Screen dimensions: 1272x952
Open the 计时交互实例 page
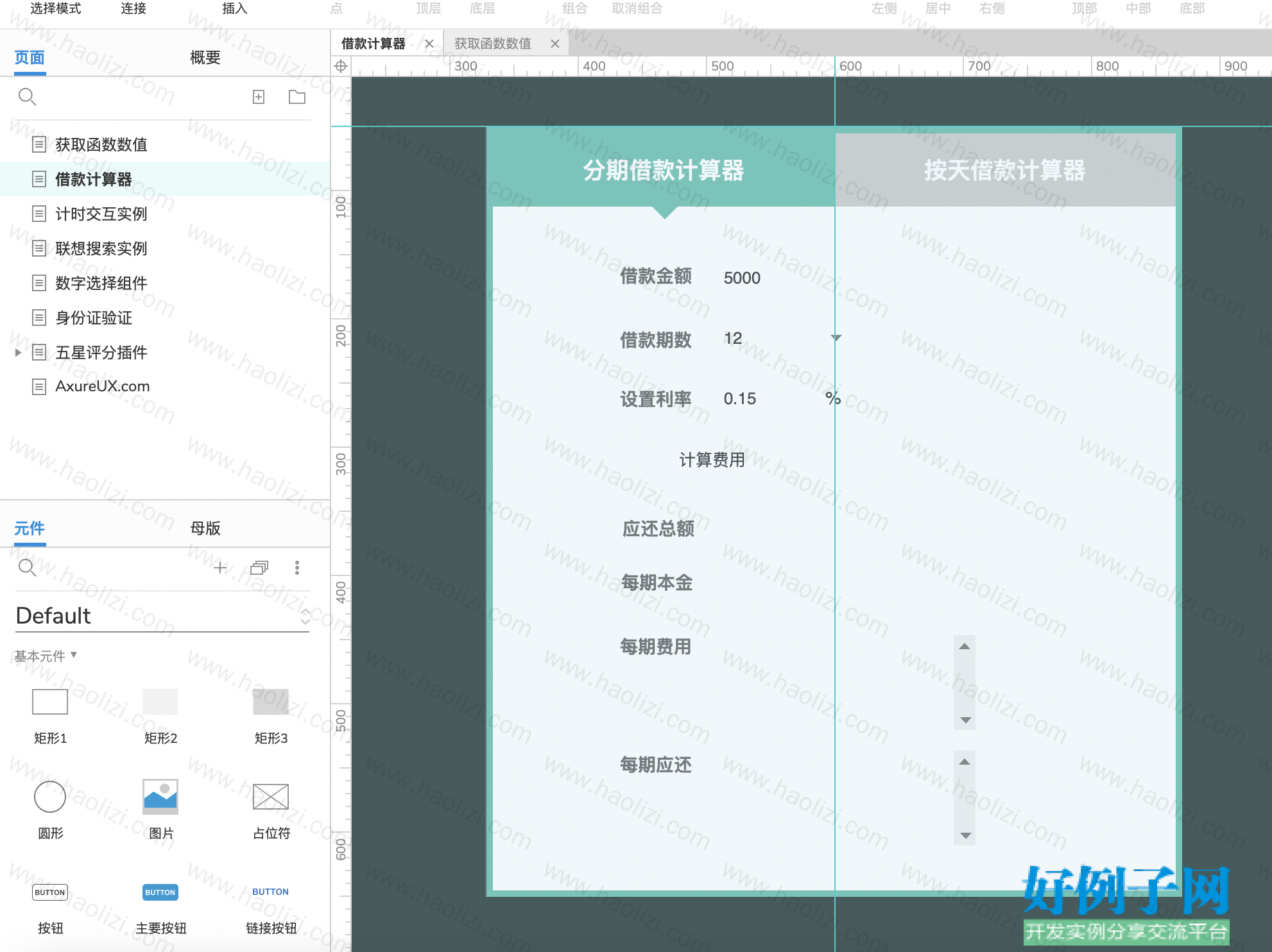click(x=101, y=214)
